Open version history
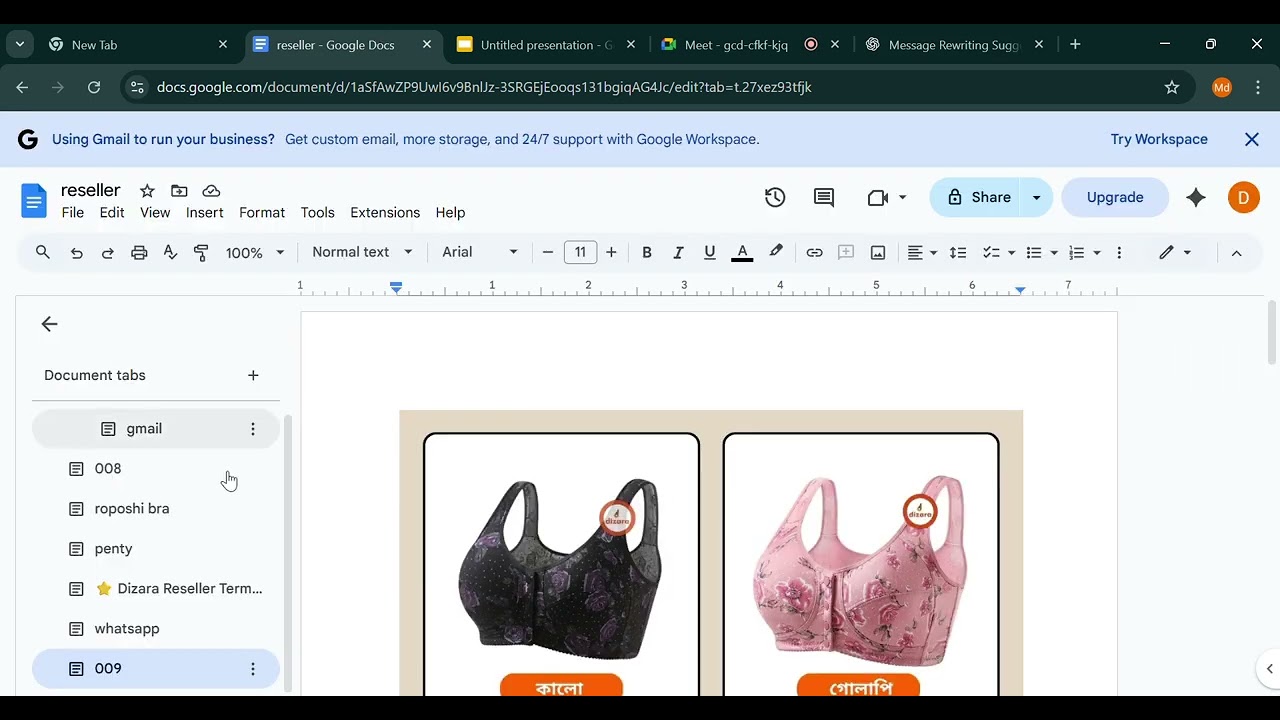This screenshot has width=1280, height=720. coord(775,198)
